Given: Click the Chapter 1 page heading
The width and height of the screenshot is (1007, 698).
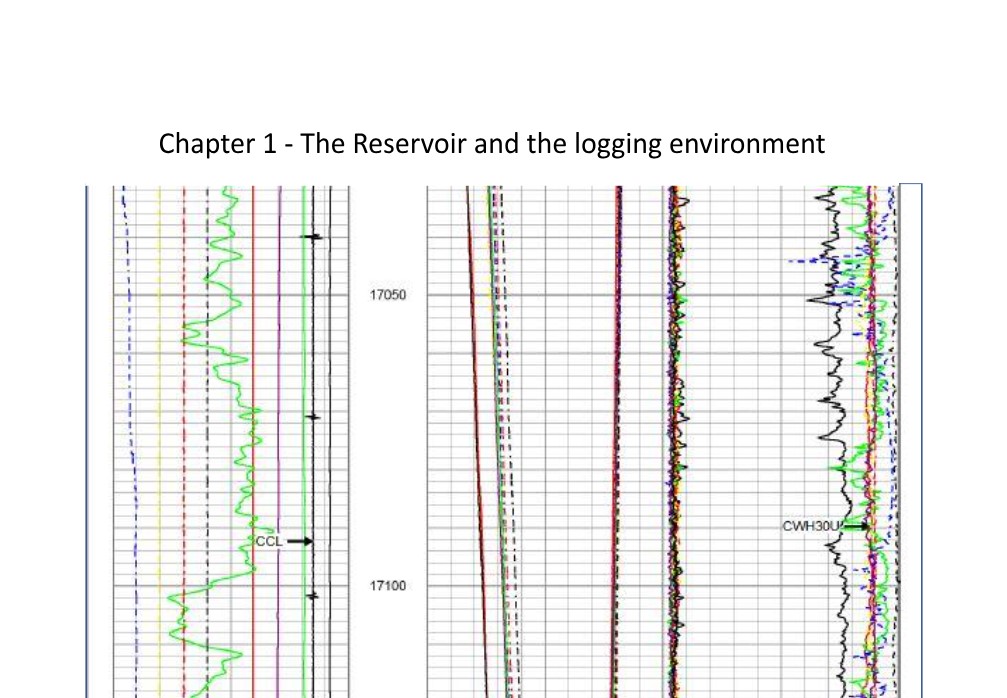Looking at the screenshot, I should pyautogui.click(x=492, y=144).
